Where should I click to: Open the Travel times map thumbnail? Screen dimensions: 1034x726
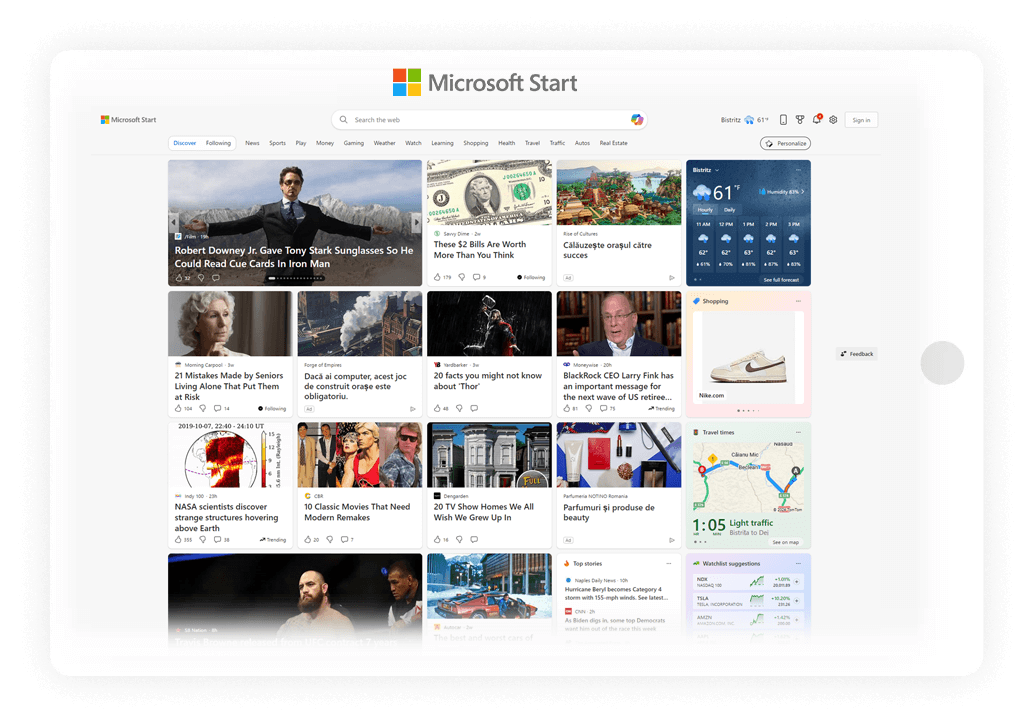pos(748,477)
